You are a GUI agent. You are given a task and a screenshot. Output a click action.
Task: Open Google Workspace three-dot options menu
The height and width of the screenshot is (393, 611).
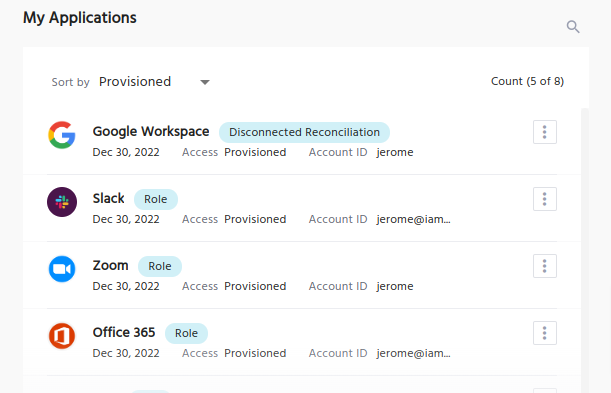click(545, 132)
